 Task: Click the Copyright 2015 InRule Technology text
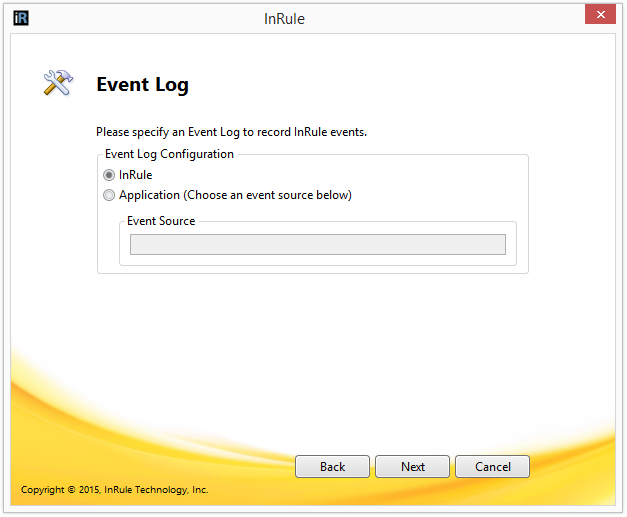coord(114,490)
